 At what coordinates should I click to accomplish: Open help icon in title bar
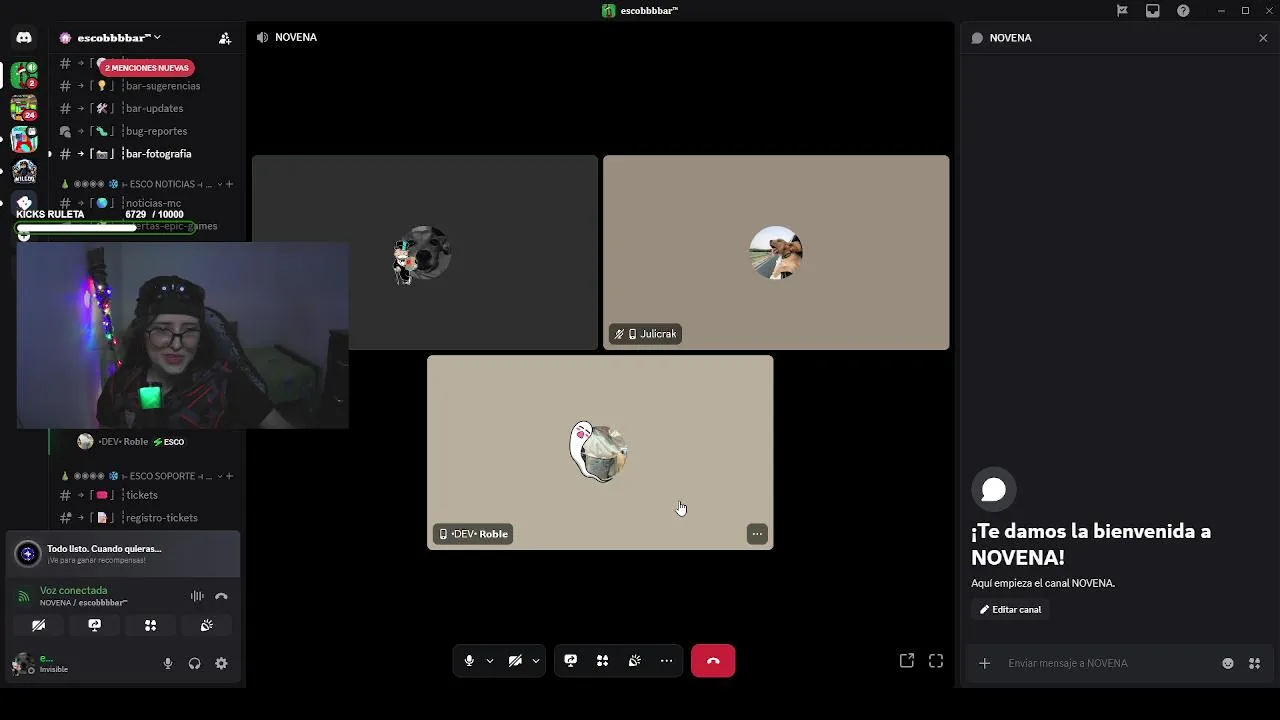pos(1184,11)
